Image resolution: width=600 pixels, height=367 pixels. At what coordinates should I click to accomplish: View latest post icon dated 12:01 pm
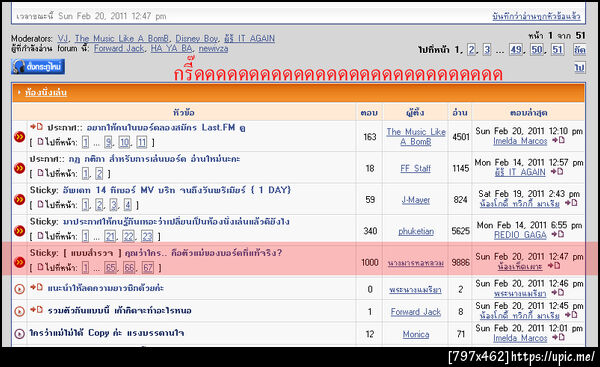[x=558, y=337]
